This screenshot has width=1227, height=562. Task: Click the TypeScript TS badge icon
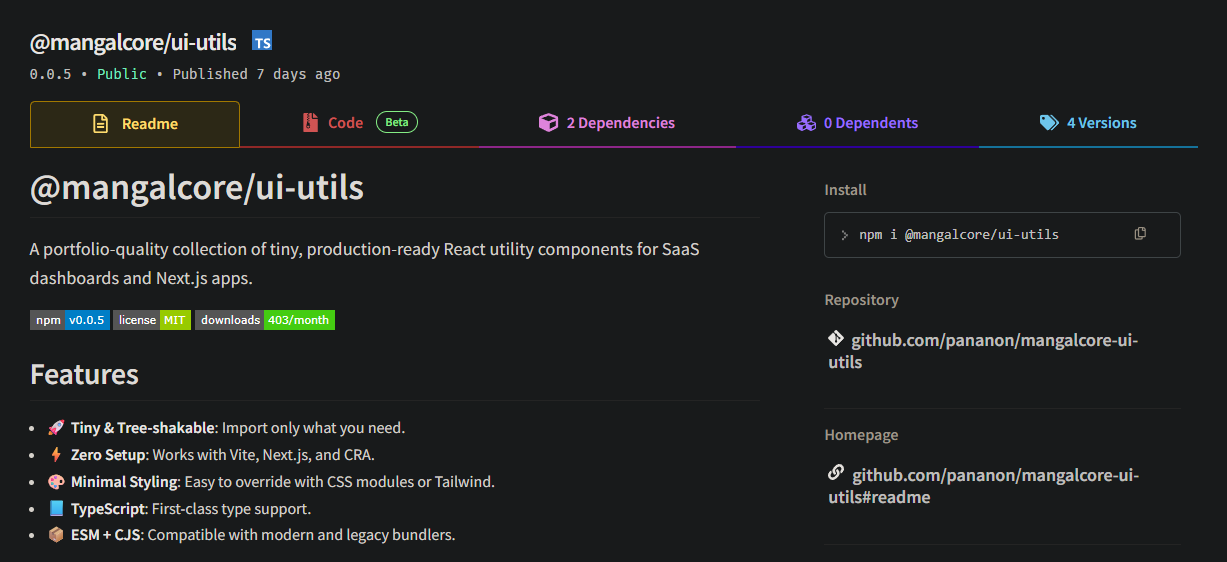click(x=262, y=41)
